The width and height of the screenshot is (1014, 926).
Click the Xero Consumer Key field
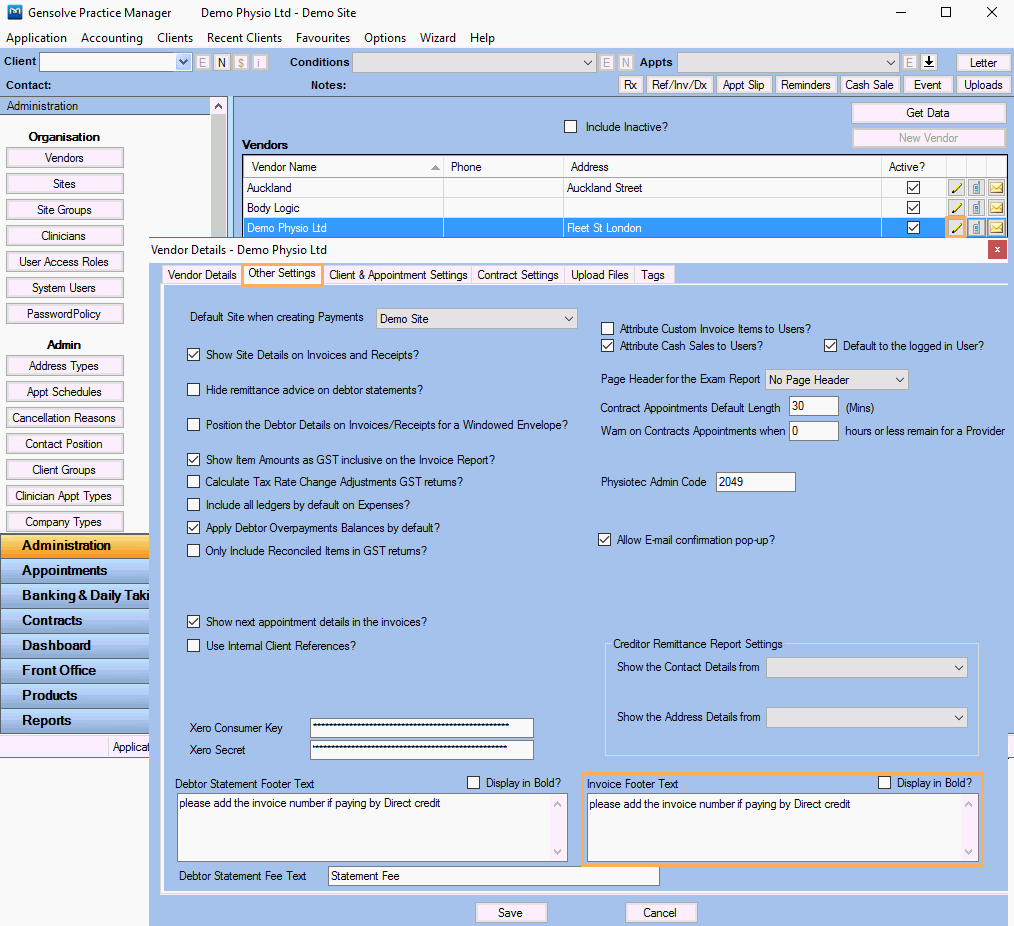pos(422,727)
